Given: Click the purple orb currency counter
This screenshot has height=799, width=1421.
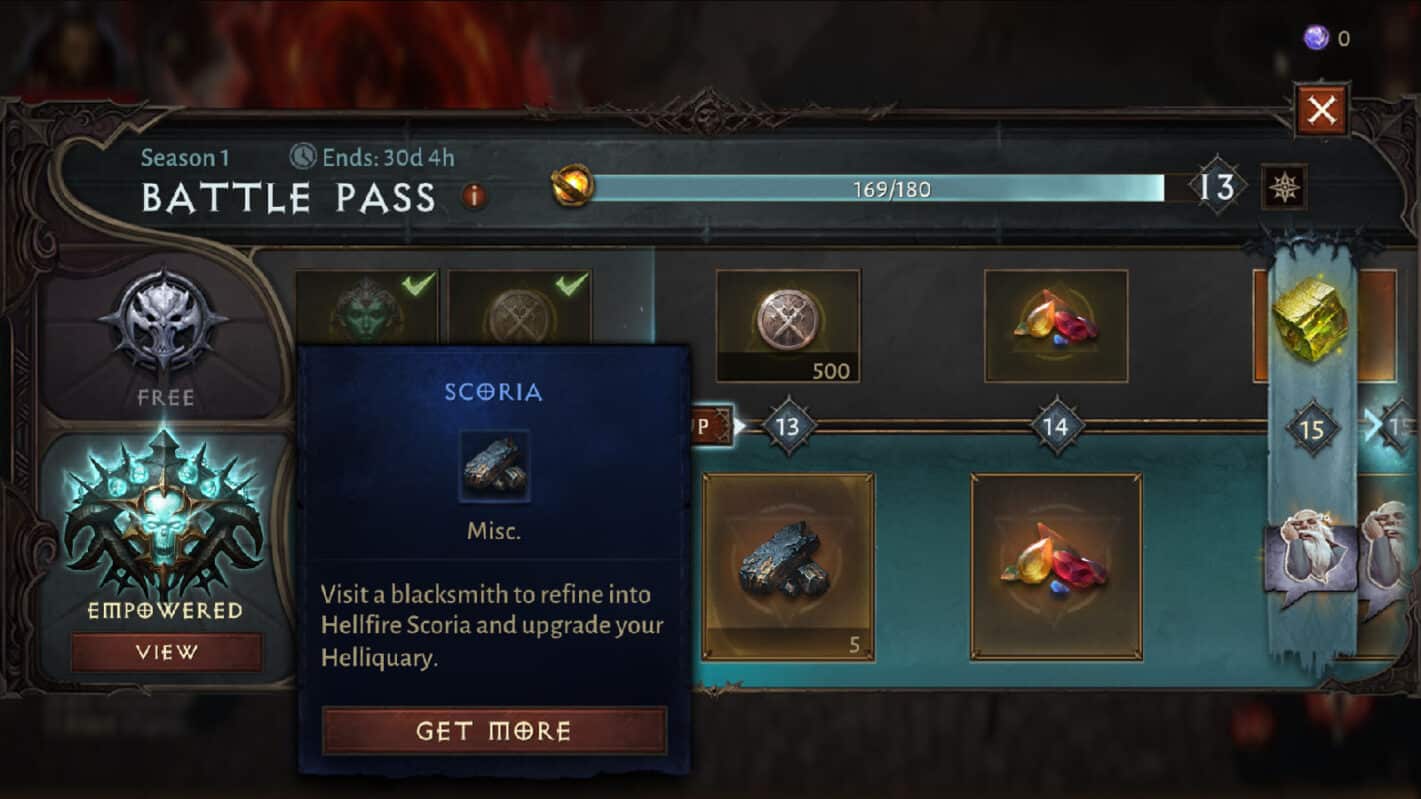Looking at the screenshot, I should pyautogui.click(x=1327, y=39).
